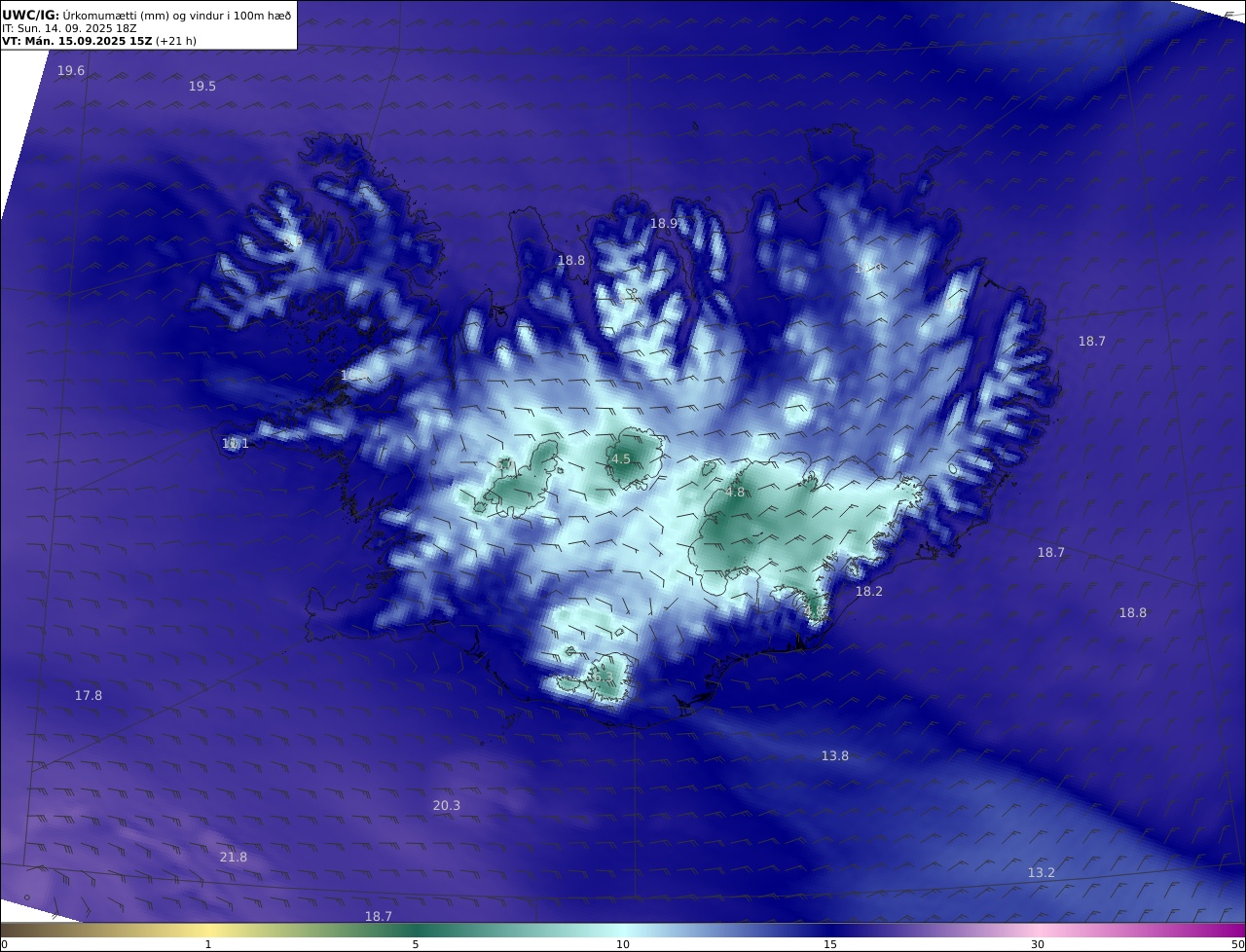Click the 21.8 value on the map
The image size is (1246, 952).
pos(234,858)
